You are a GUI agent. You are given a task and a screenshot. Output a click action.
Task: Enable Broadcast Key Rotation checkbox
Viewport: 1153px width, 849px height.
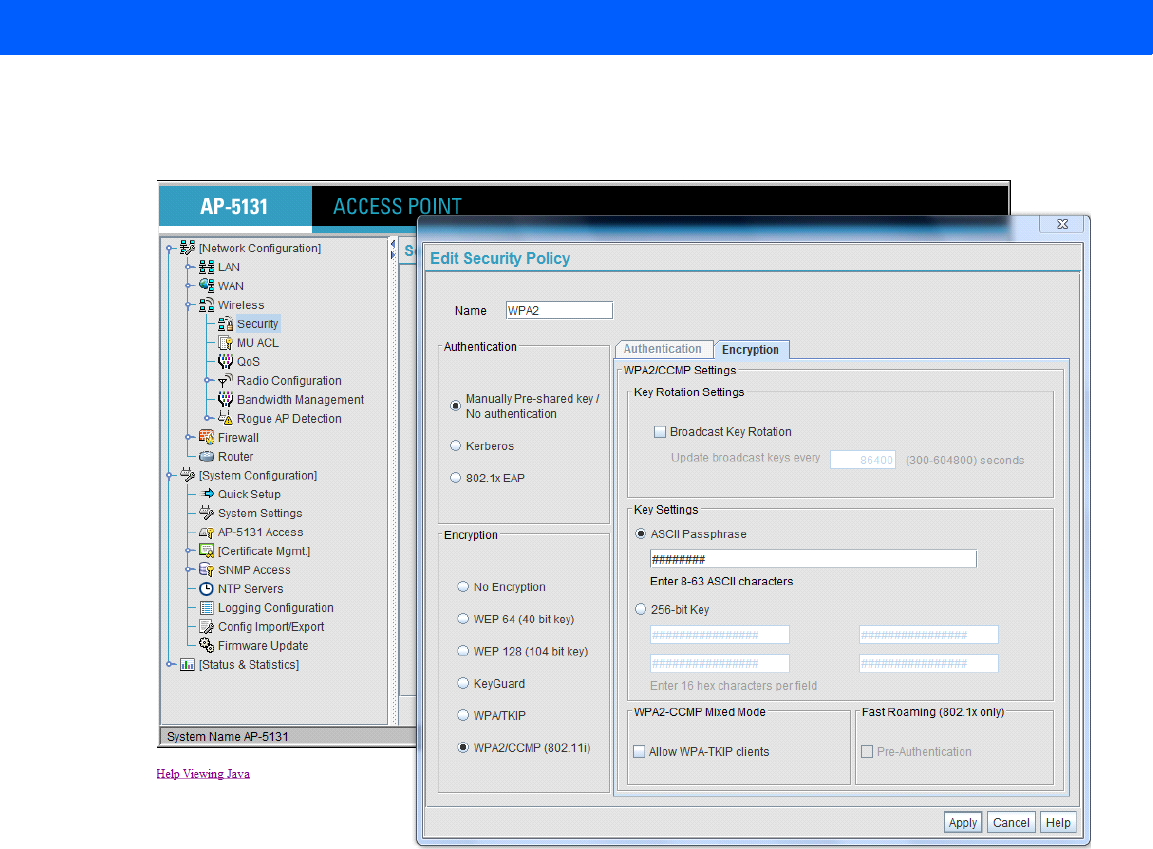point(660,432)
